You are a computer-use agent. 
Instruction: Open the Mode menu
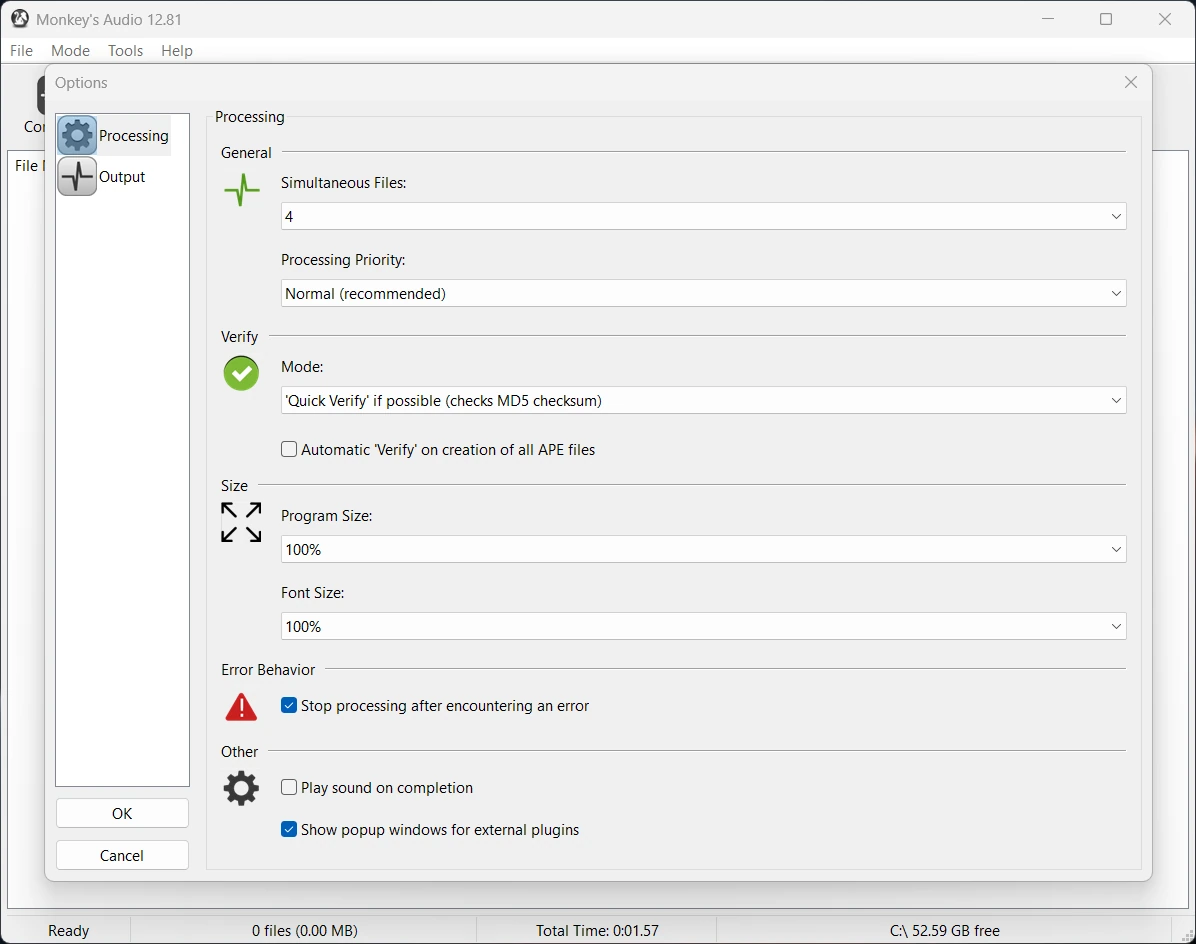[x=70, y=50]
